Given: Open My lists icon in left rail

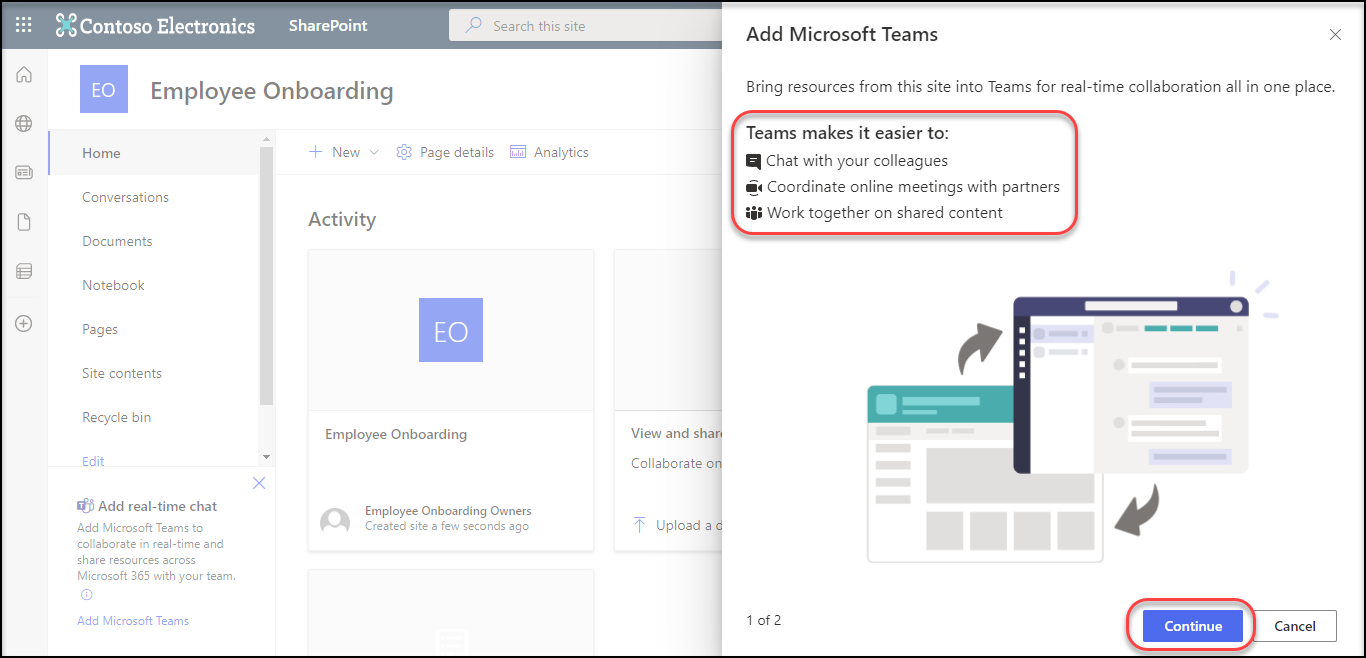Looking at the screenshot, I should click(x=24, y=271).
